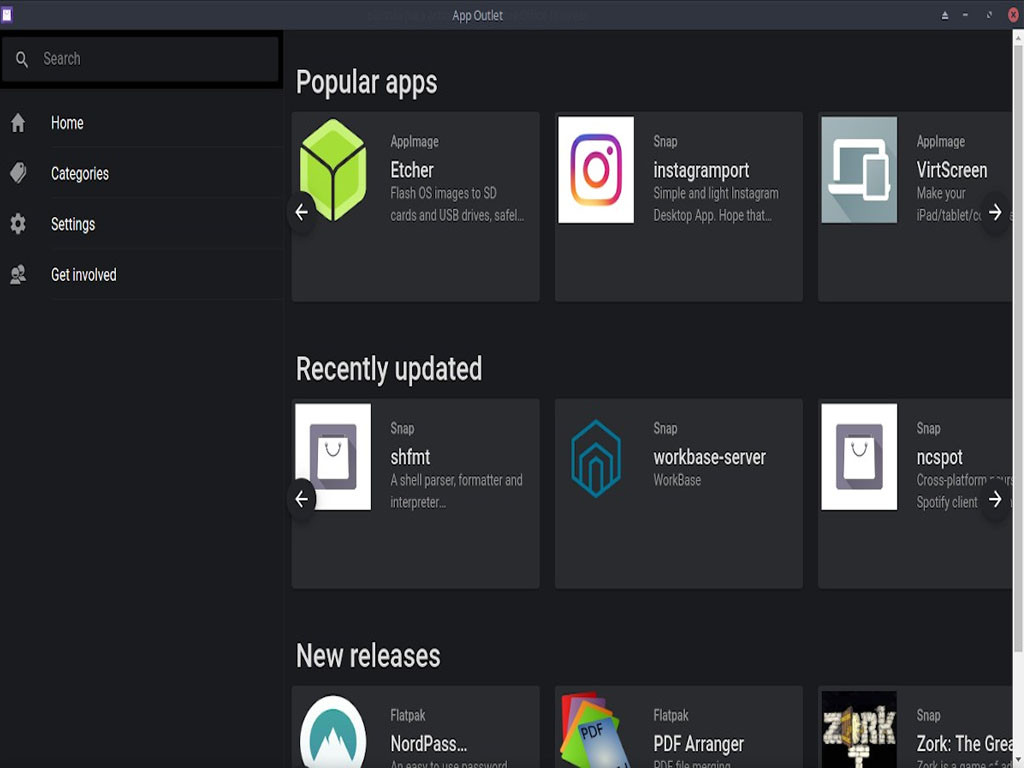Screen dimensions: 1024x768
Task: Click the workbase-server hexagon icon
Action: 596,456
